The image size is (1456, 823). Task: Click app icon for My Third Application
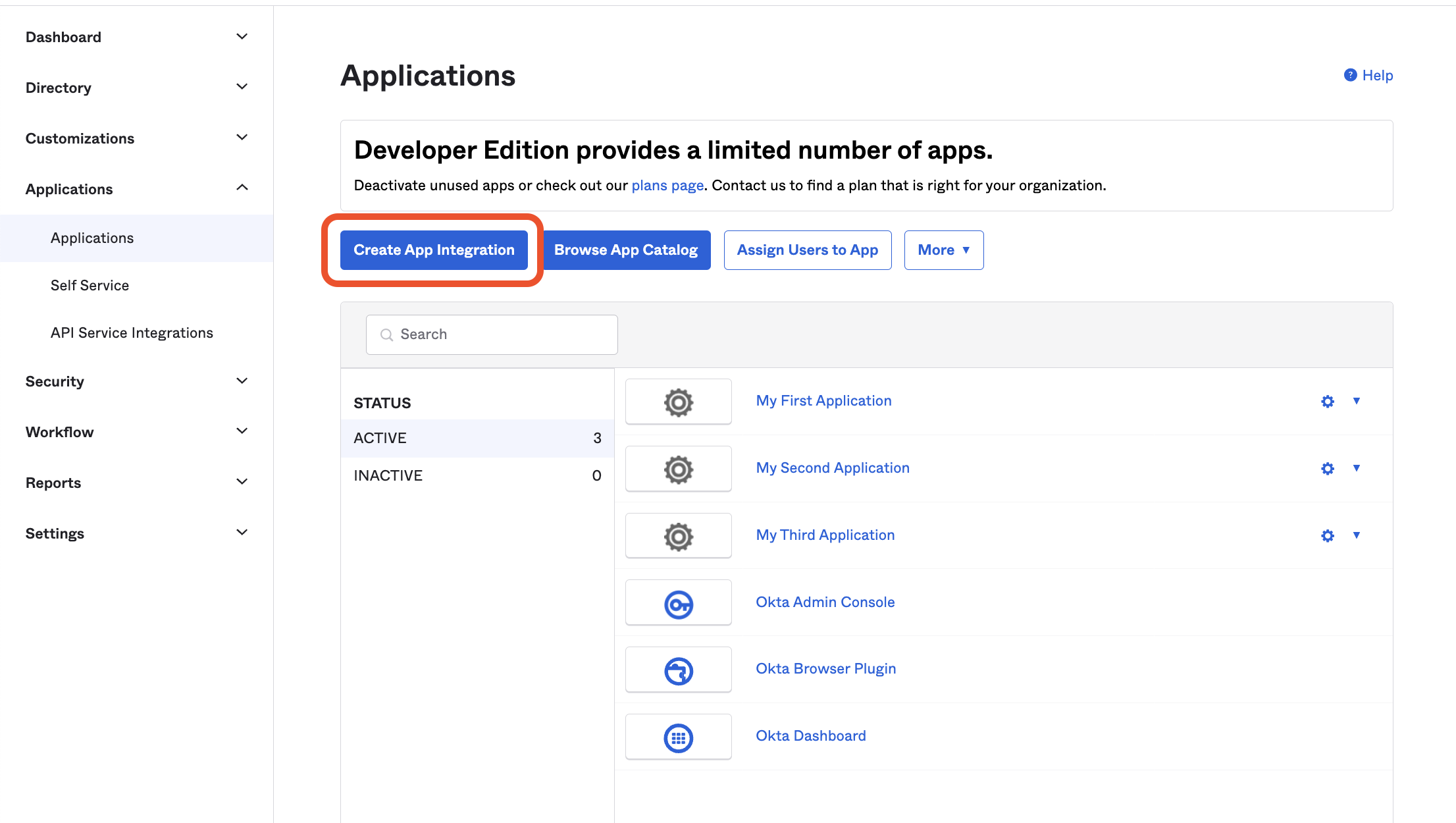click(679, 535)
